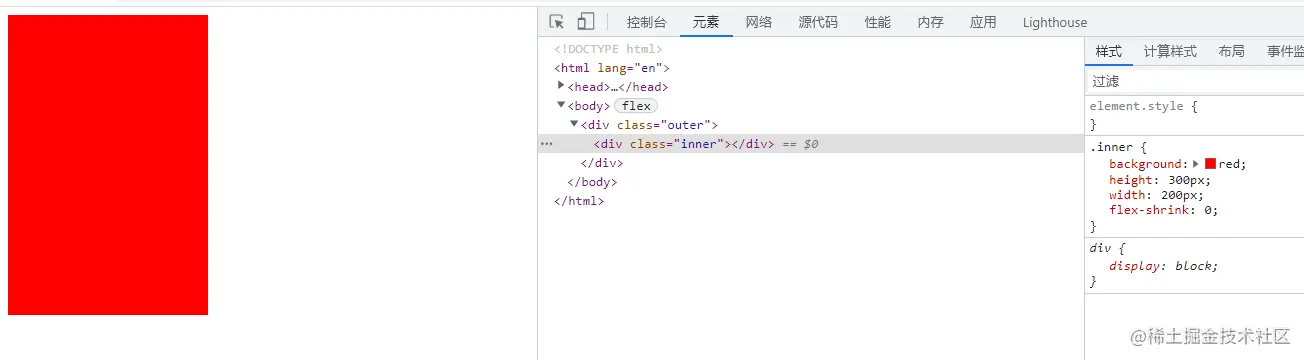
Task: Open the 应用 tab
Action: coord(983,22)
